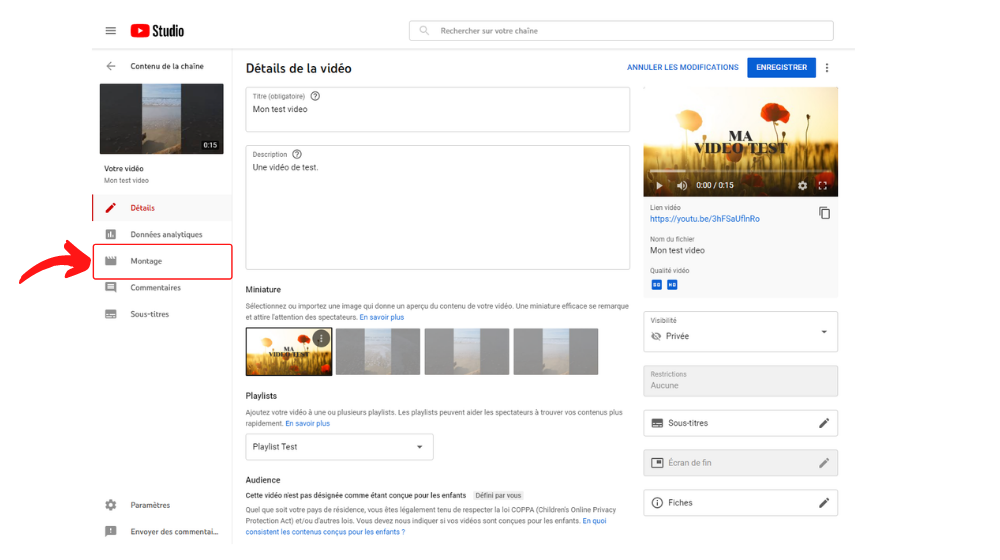Copy the video link

824,213
